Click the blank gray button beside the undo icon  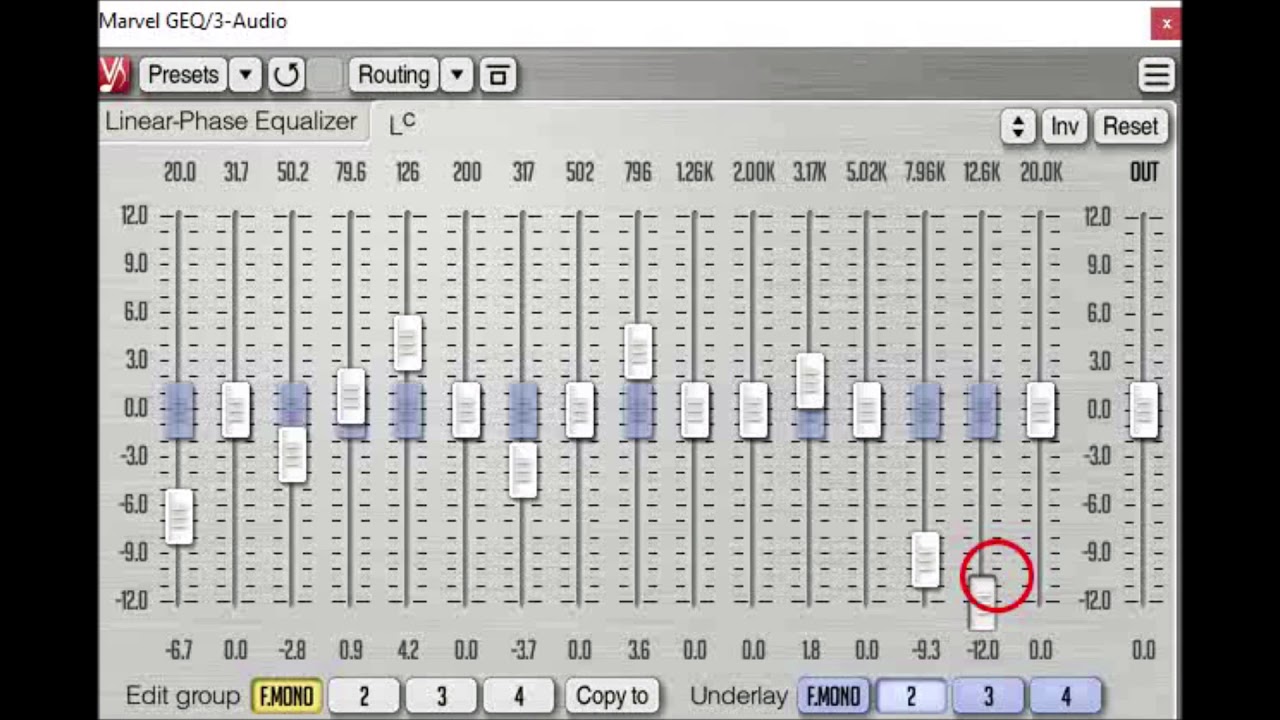point(324,75)
